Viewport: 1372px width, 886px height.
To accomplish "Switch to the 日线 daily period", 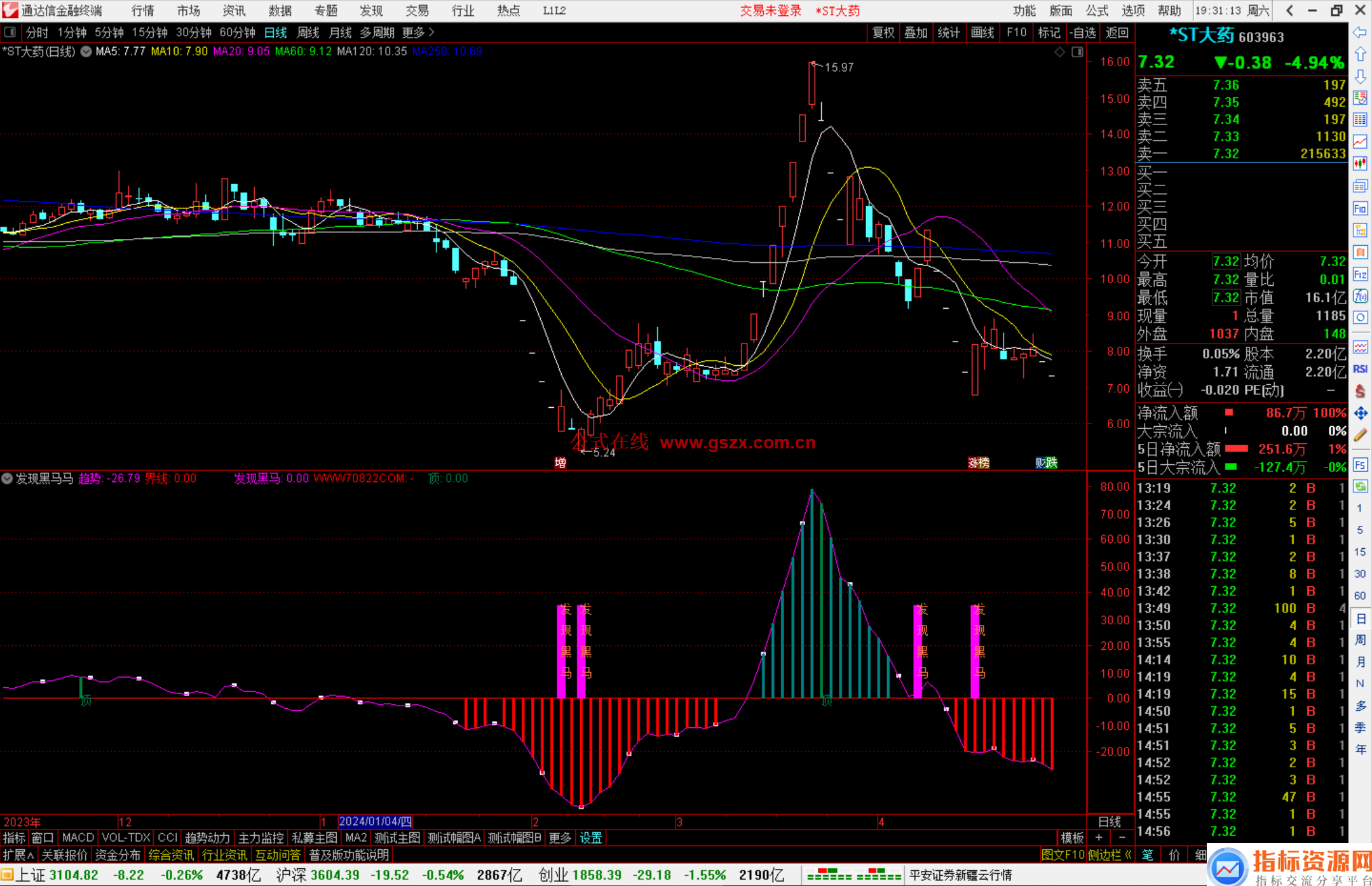I will 275,32.
